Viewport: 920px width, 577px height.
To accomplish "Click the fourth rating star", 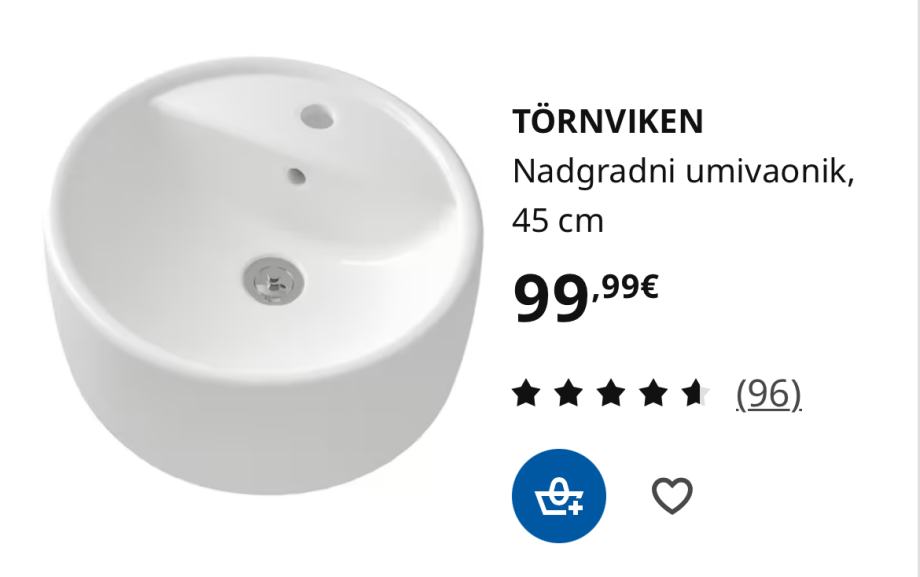I will point(653,393).
